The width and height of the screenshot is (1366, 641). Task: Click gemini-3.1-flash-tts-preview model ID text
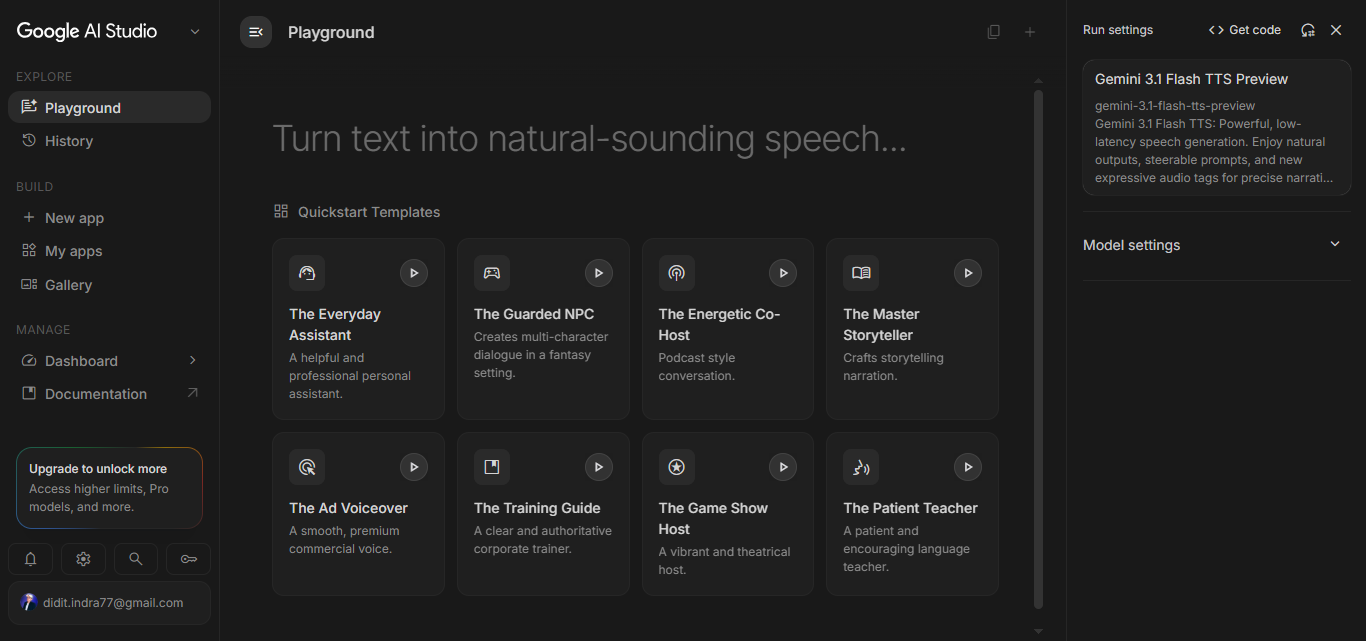tap(1175, 106)
